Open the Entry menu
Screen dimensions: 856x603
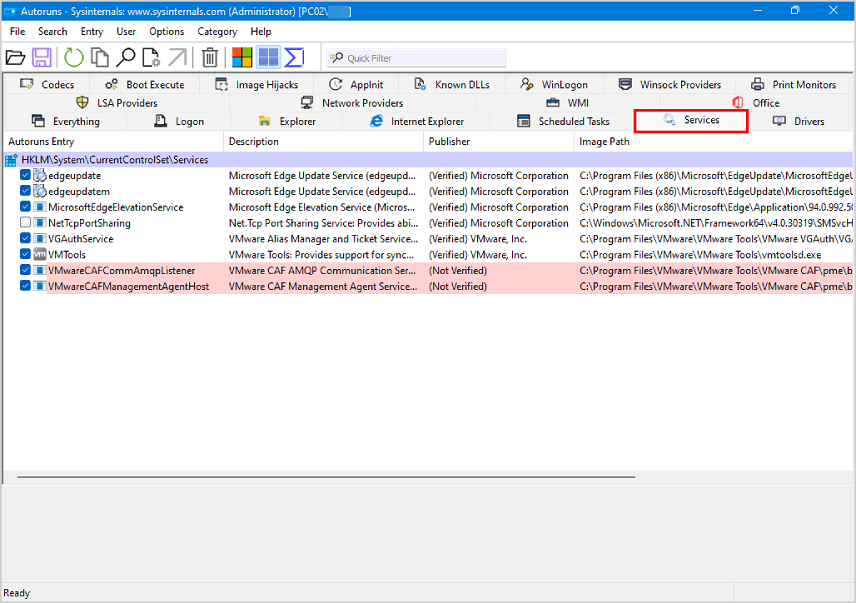92,32
